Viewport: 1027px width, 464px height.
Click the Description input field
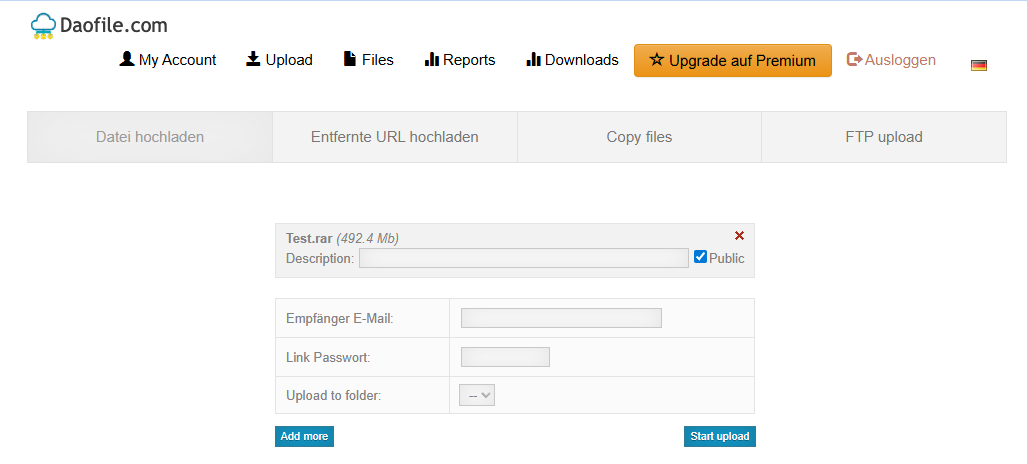point(523,258)
